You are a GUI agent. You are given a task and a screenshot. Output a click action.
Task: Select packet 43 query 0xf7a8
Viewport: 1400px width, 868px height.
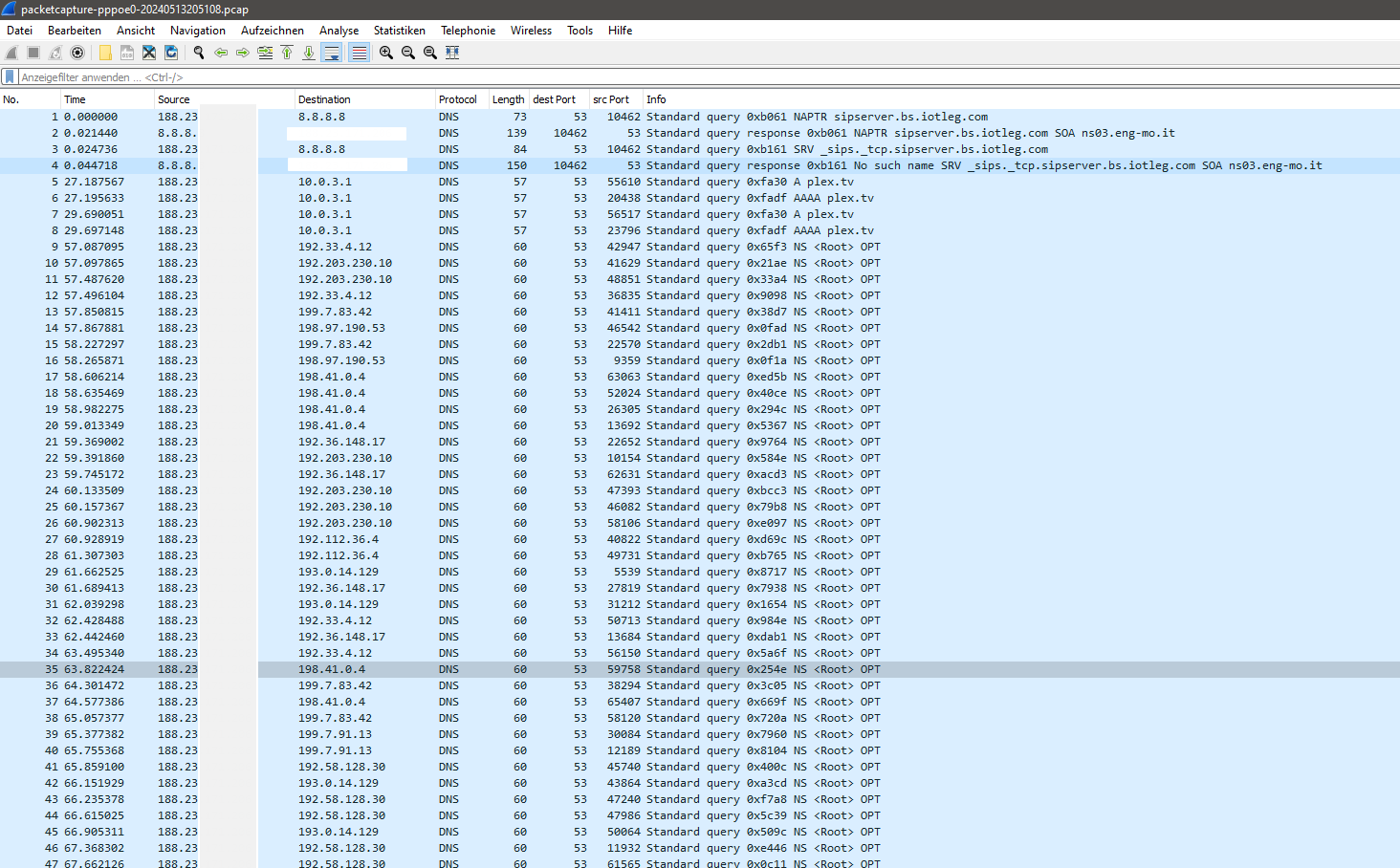(700, 799)
